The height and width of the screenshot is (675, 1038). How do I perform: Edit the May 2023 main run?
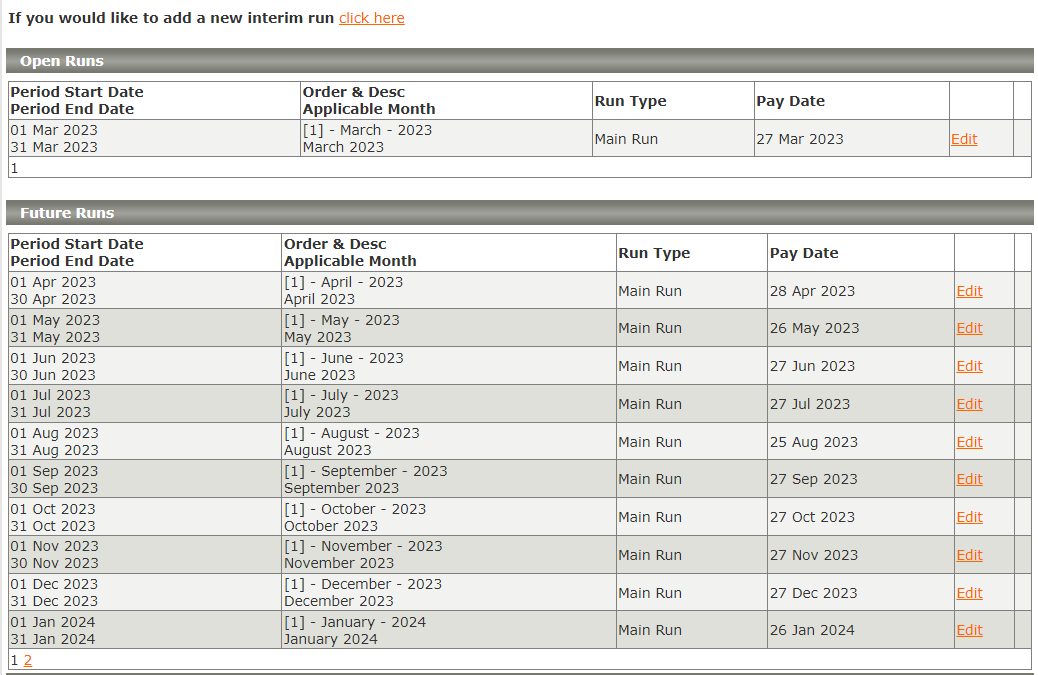pyautogui.click(x=969, y=328)
